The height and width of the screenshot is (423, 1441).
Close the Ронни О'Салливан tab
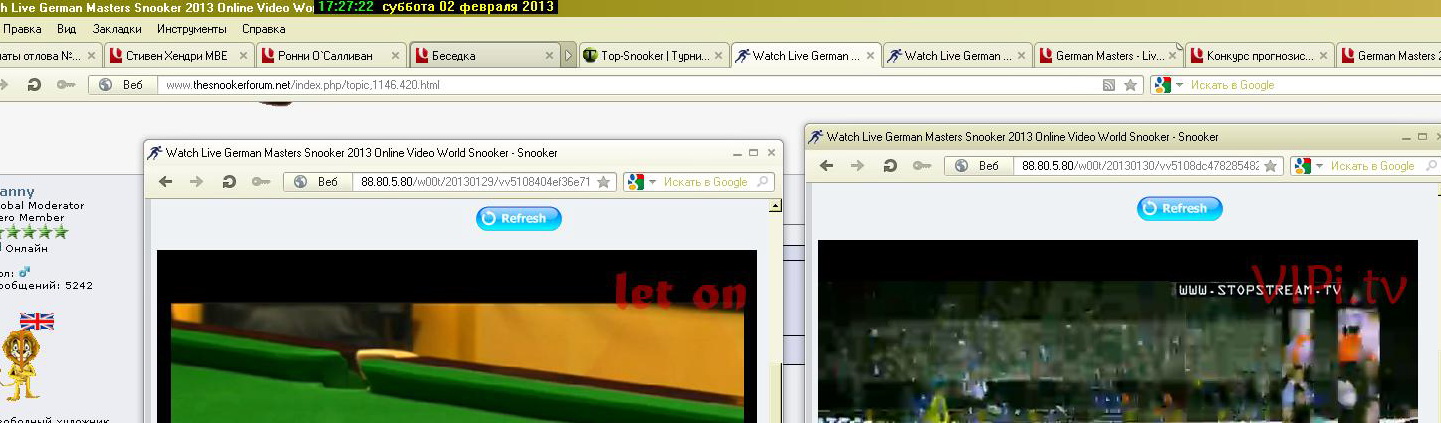[396, 56]
